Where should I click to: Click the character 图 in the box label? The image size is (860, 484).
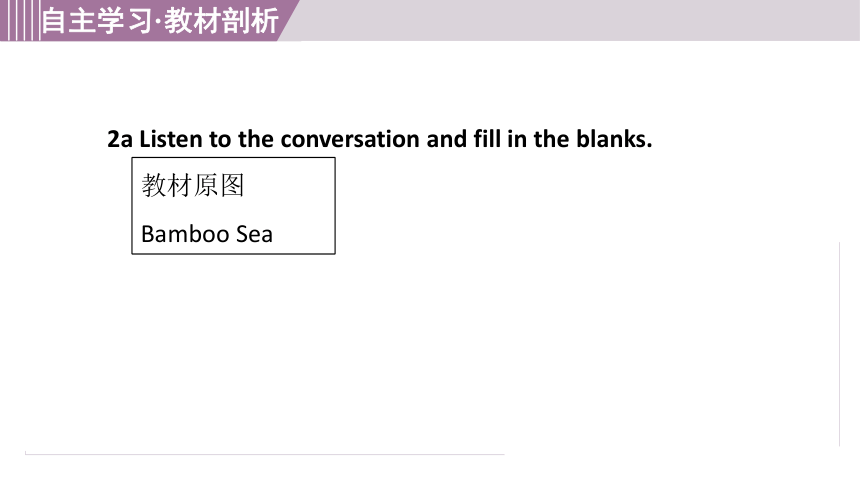[x=232, y=185]
